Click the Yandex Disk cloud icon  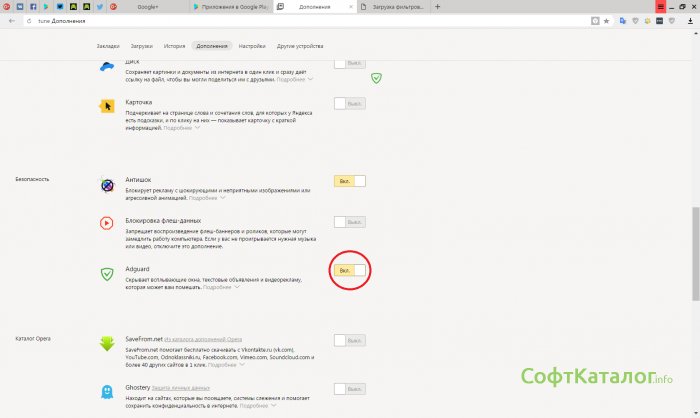click(107, 68)
